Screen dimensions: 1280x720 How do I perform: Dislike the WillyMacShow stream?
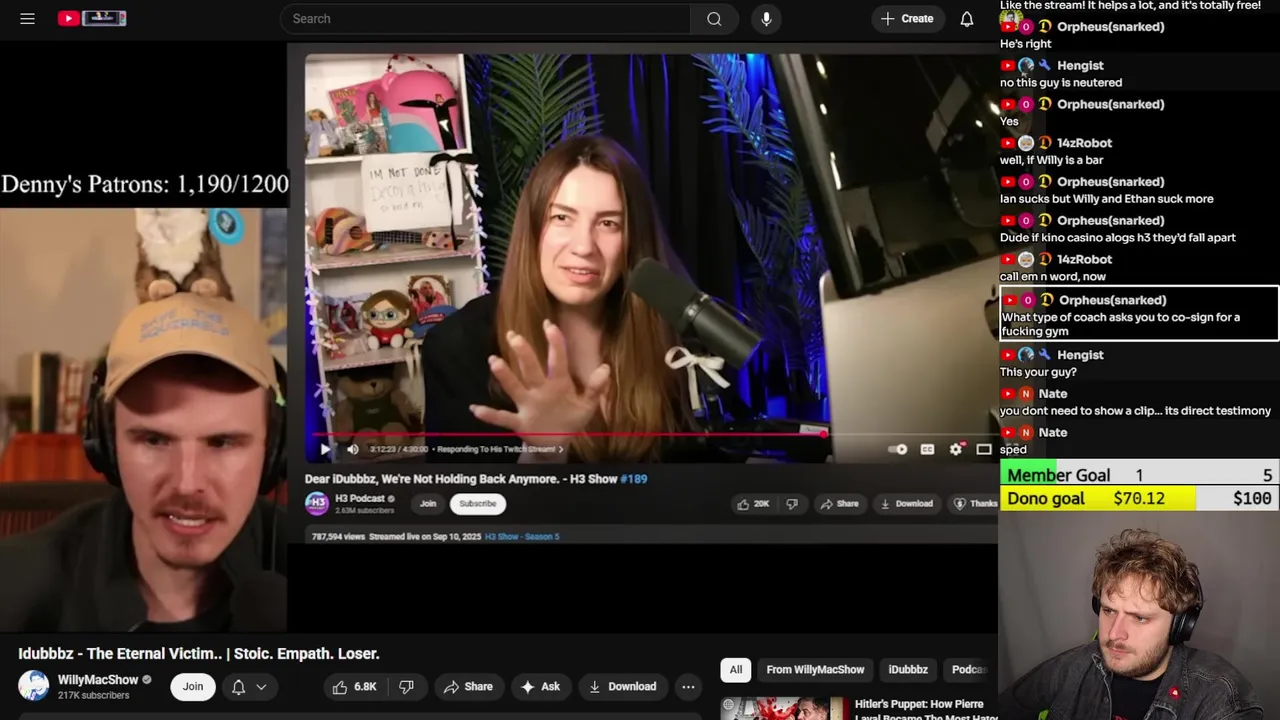(406, 687)
